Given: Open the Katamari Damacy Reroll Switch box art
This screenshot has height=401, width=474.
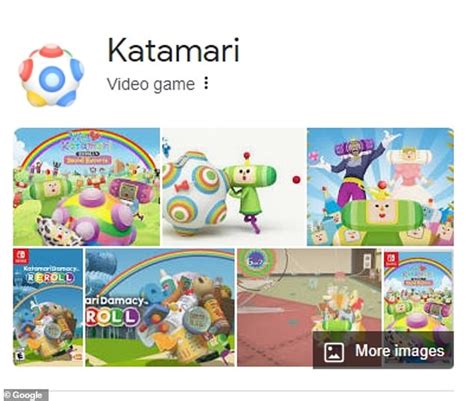Looking at the screenshot, I should coord(48,307).
